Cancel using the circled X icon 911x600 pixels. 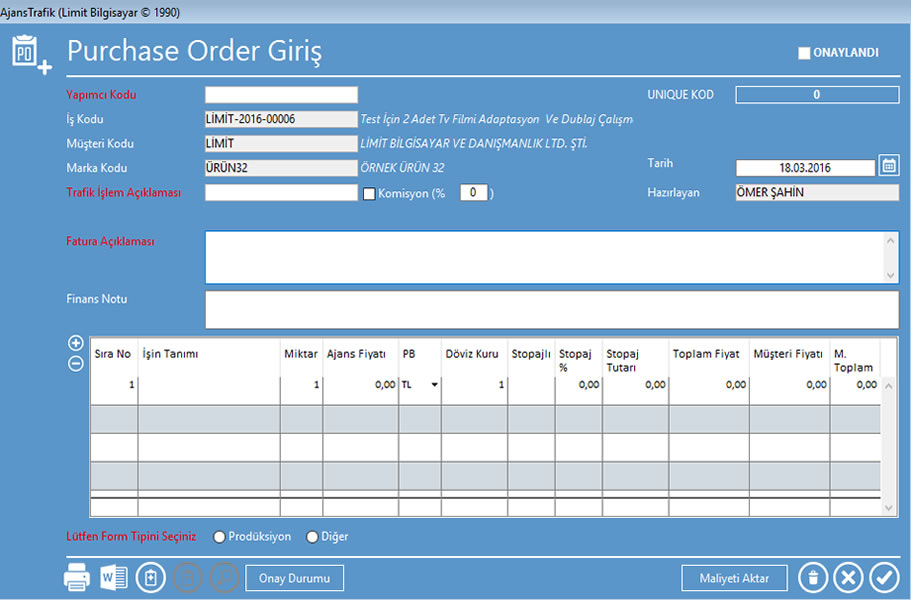pyautogui.click(x=848, y=577)
